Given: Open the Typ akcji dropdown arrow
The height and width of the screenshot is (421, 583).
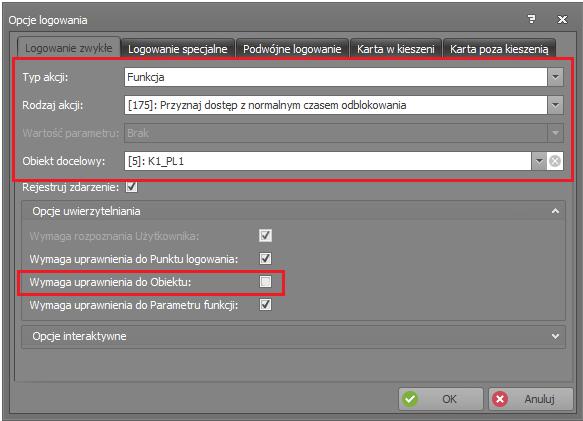Looking at the screenshot, I should pyautogui.click(x=555, y=77).
